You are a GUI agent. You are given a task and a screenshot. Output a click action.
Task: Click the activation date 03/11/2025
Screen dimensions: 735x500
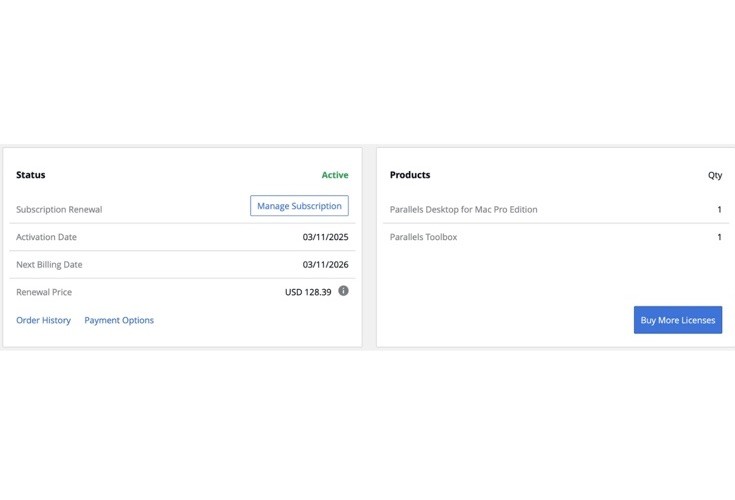point(325,237)
